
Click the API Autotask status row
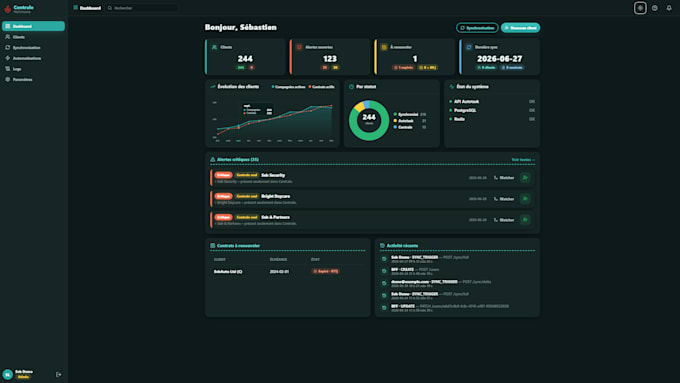point(492,101)
